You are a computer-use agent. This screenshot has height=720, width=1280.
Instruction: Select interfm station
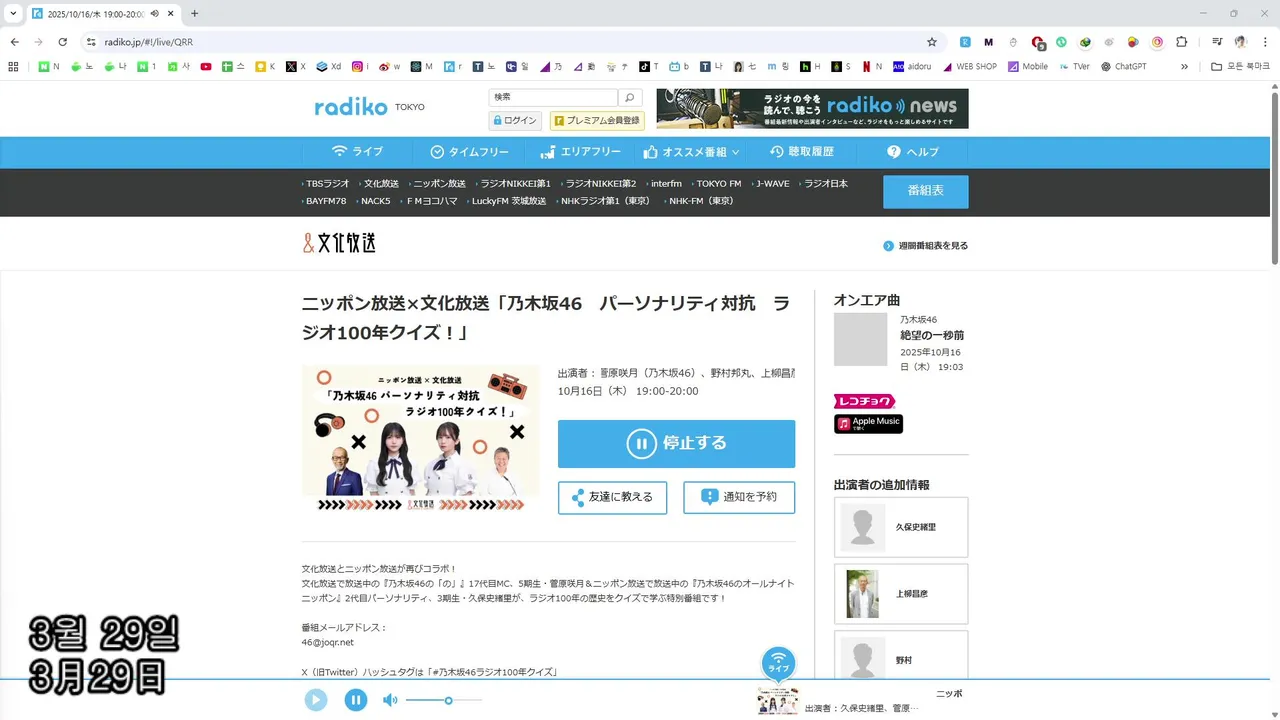click(x=665, y=184)
